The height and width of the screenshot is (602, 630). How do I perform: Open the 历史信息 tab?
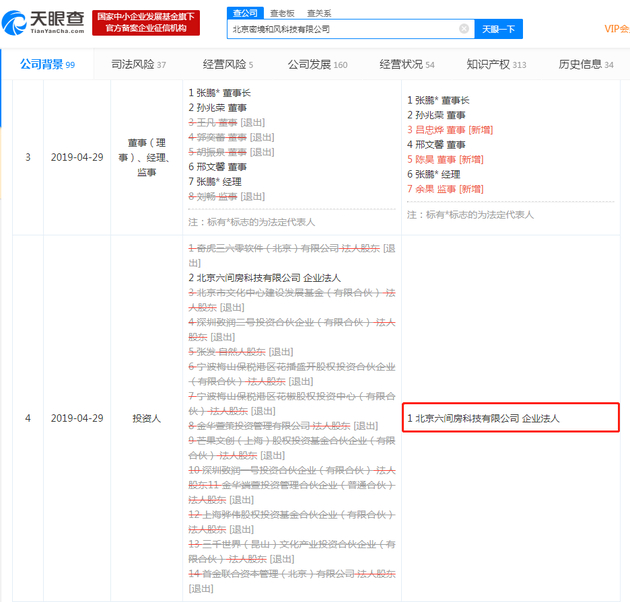click(x=586, y=64)
